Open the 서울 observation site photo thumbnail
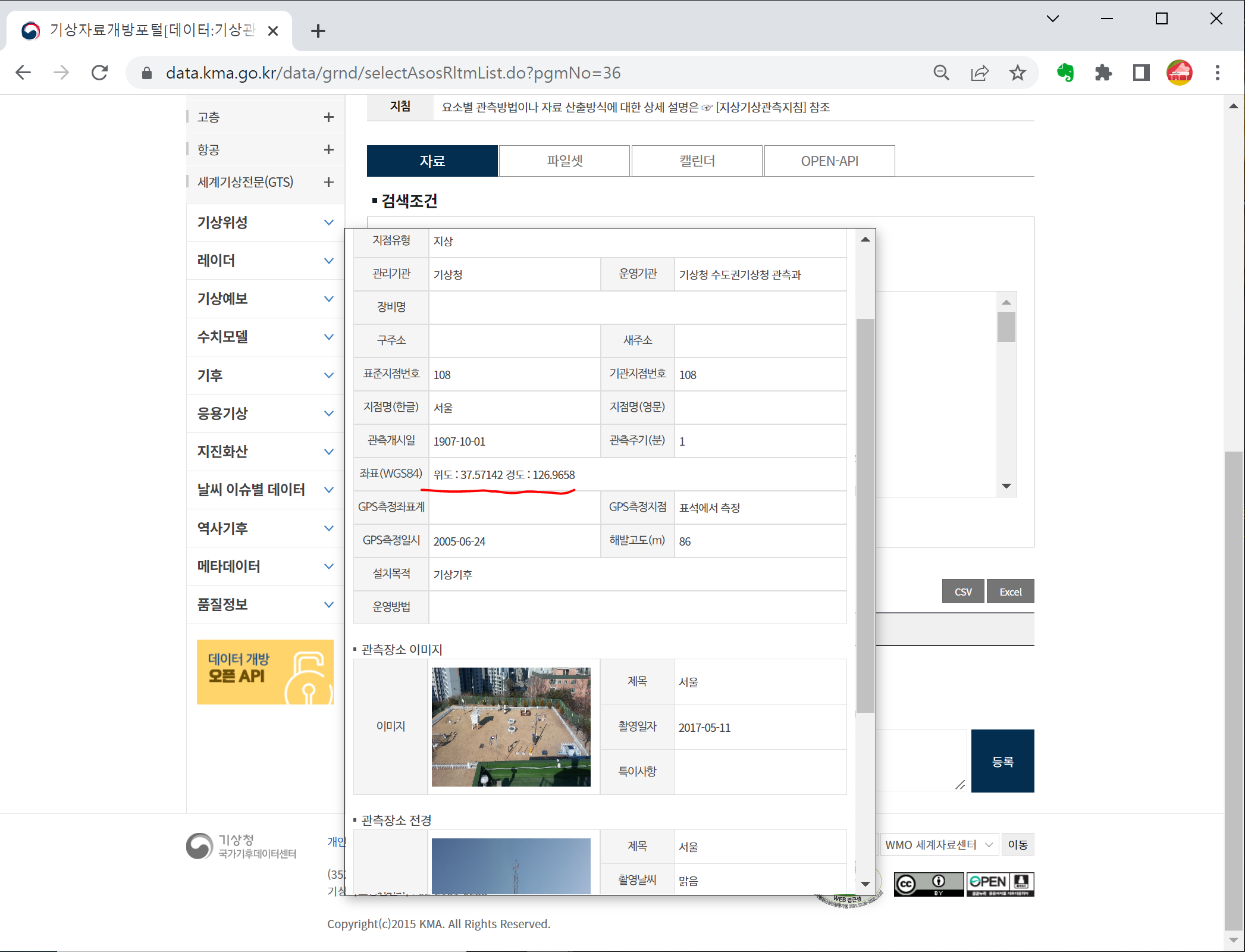The height and width of the screenshot is (952, 1245). tap(511, 726)
